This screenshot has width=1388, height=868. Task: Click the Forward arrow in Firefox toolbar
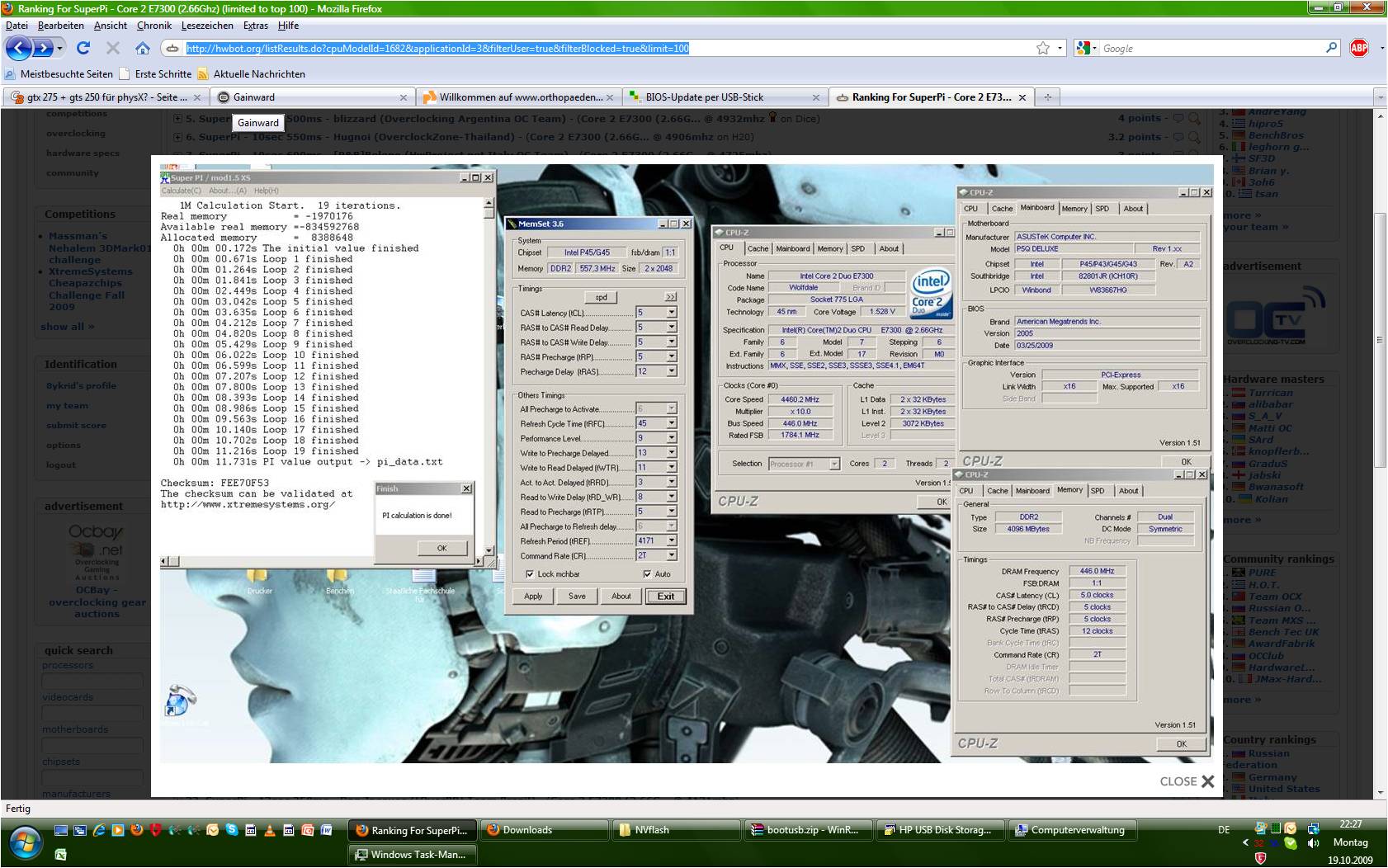(43, 49)
